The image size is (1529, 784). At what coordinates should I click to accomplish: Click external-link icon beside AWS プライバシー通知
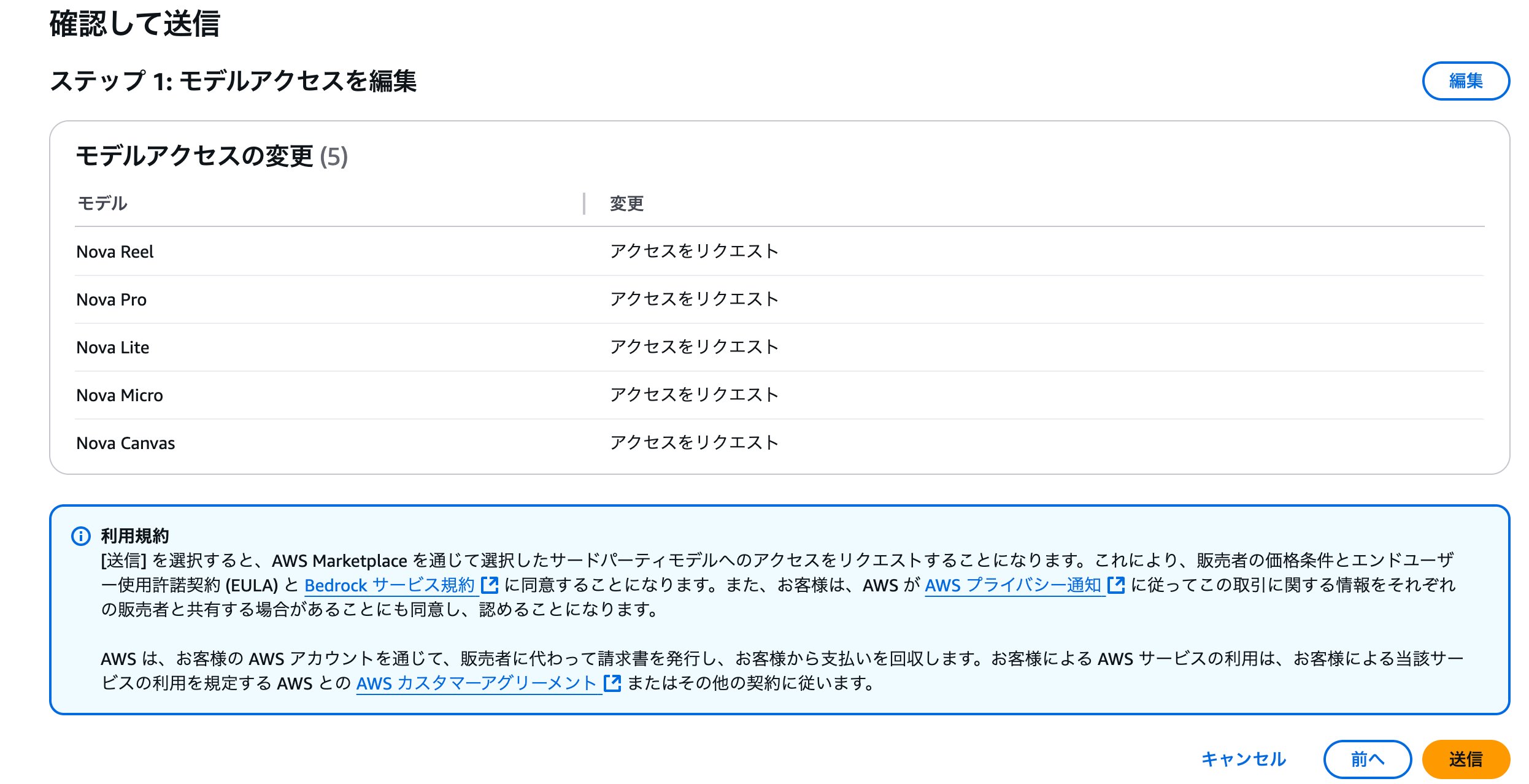click(1116, 585)
